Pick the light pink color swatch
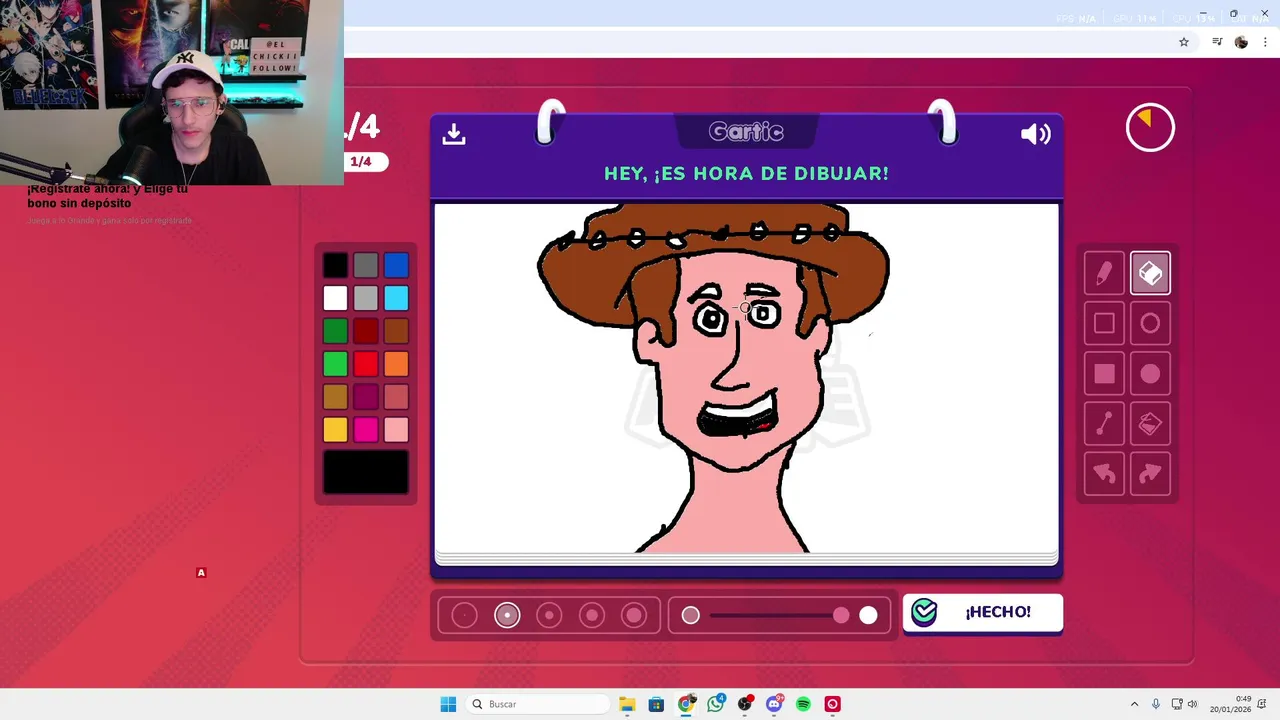Viewport: 1280px width, 720px height. tap(396, 430)
